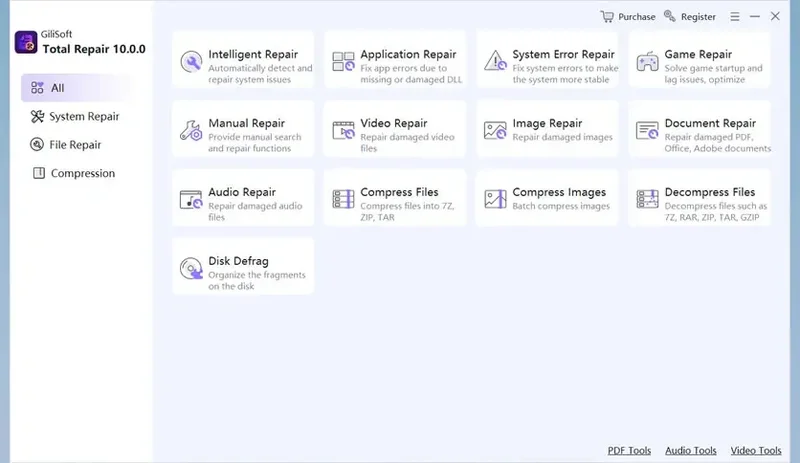Open the hamburger menu icon
This screenshot has height=463, width=800.
pos(735,17)
